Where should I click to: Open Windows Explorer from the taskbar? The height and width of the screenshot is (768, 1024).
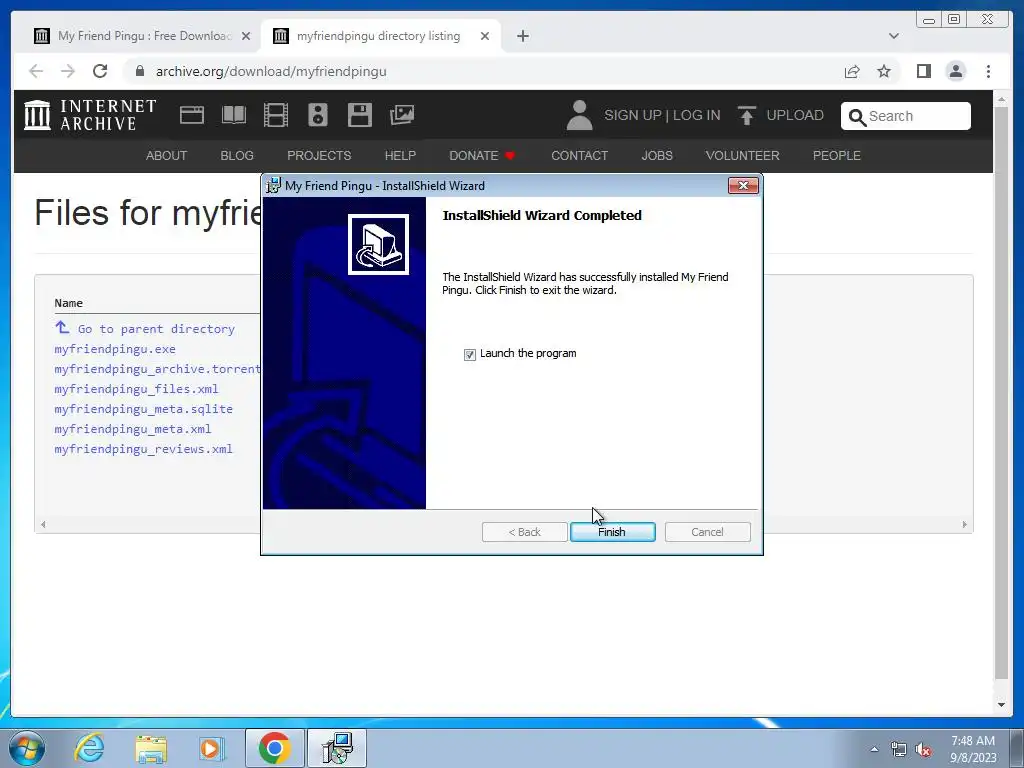click(x=151, y=748)
